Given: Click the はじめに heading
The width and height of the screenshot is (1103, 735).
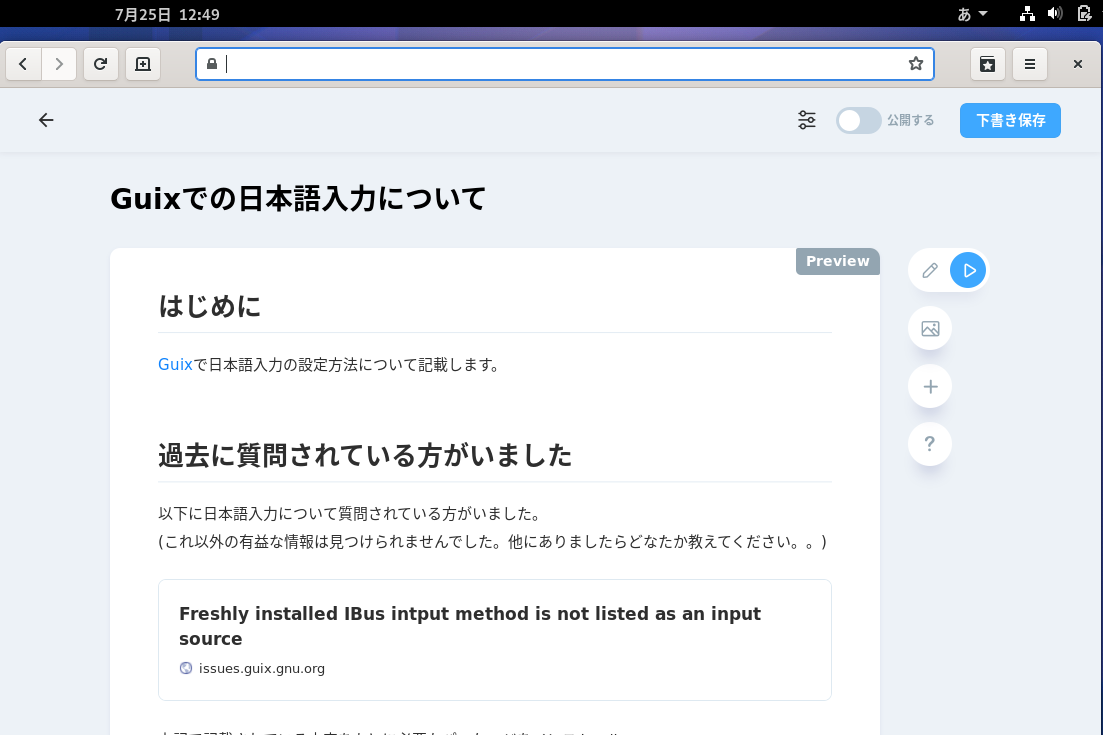Looking at the screenshot, I should pyautogui.click(x=210, y=306).
